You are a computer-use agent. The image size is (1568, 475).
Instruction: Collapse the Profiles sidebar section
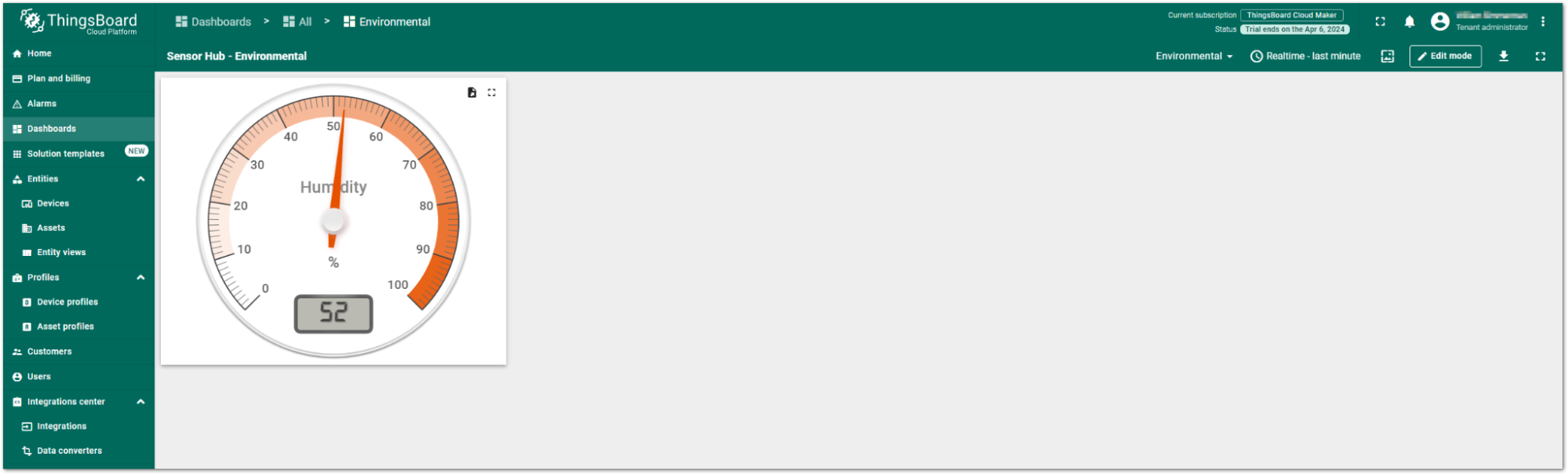point(140,277)
